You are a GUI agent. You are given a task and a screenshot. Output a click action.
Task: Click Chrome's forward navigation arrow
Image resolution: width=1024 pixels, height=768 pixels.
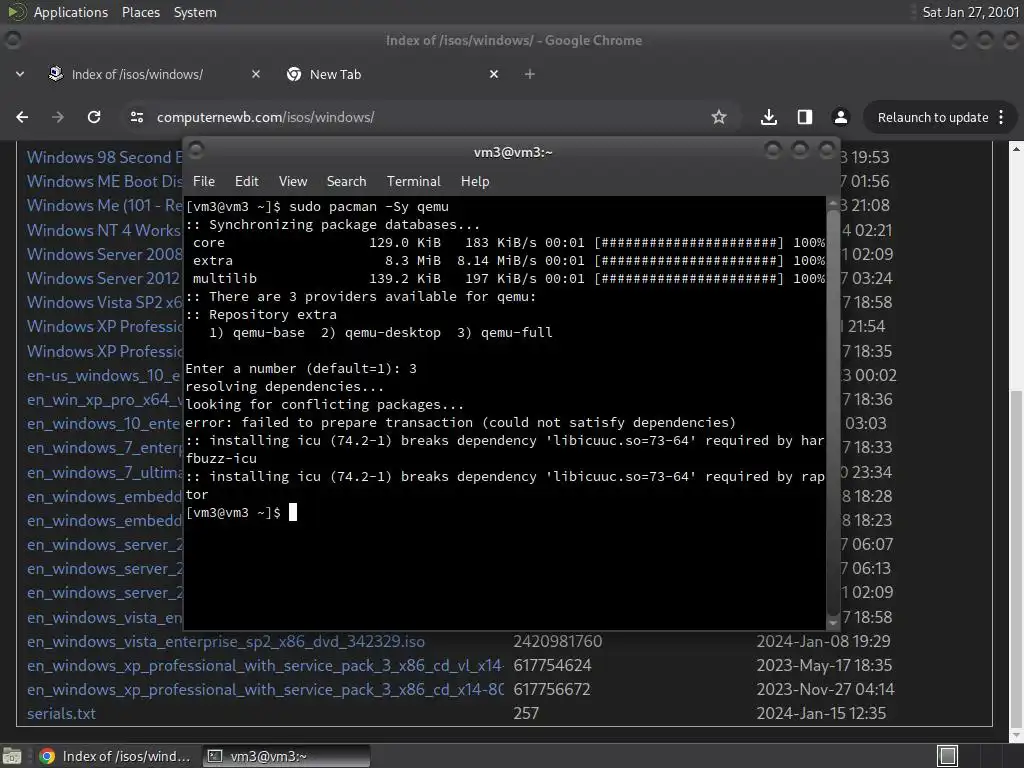[58, 118]
